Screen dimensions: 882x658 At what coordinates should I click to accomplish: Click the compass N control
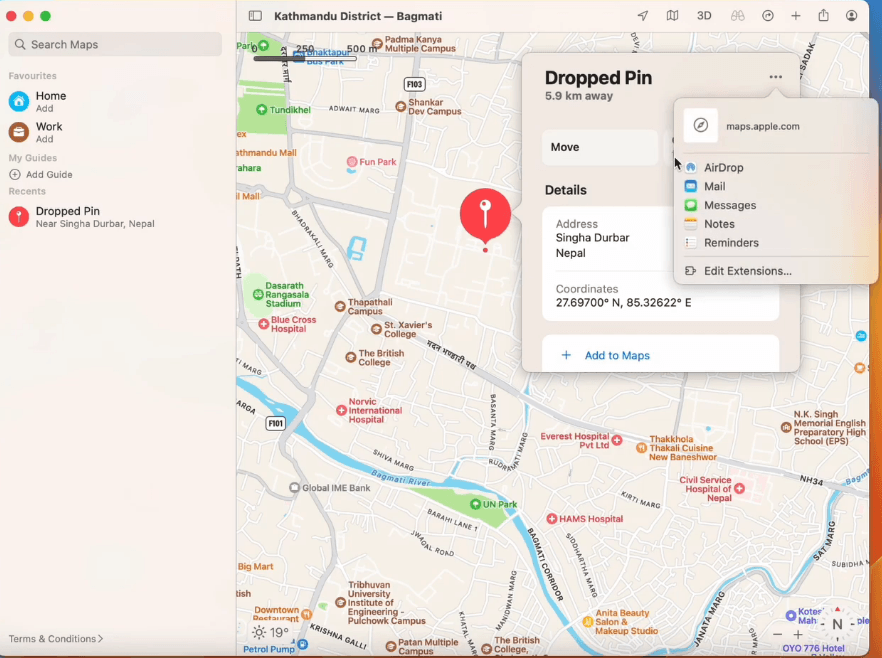coord(837,624)
